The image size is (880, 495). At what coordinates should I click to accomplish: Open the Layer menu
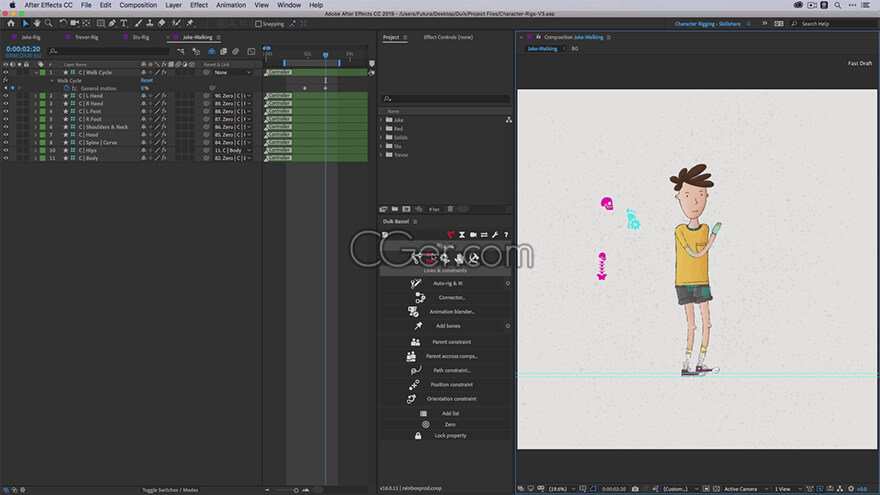click(173, 5)
